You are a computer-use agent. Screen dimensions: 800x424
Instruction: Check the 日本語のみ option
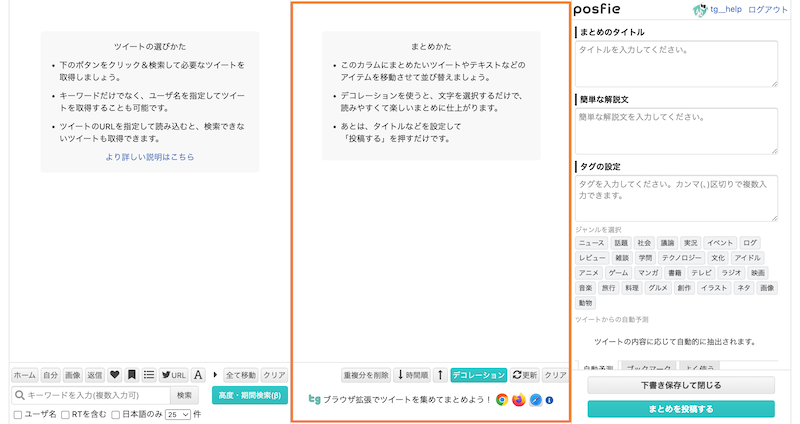116,414
